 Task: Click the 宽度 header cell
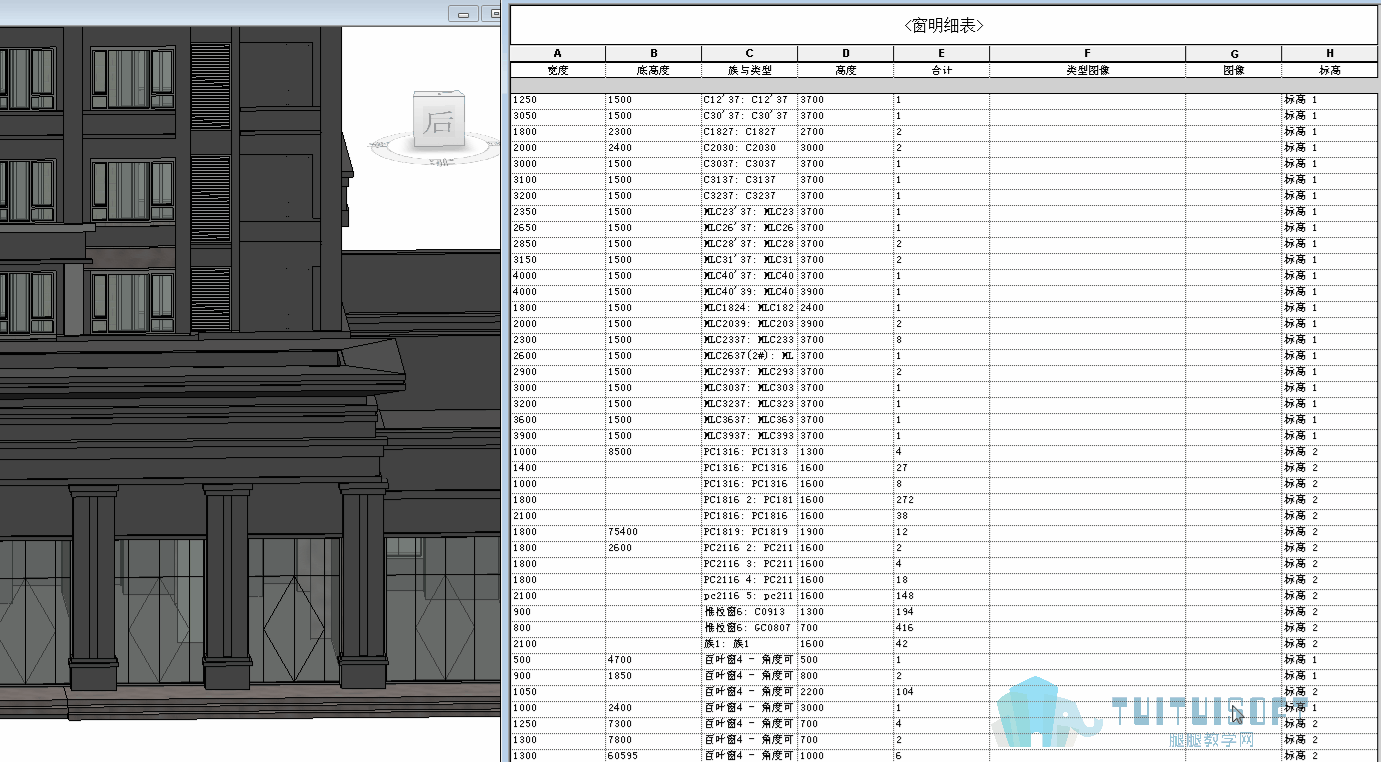557,70
